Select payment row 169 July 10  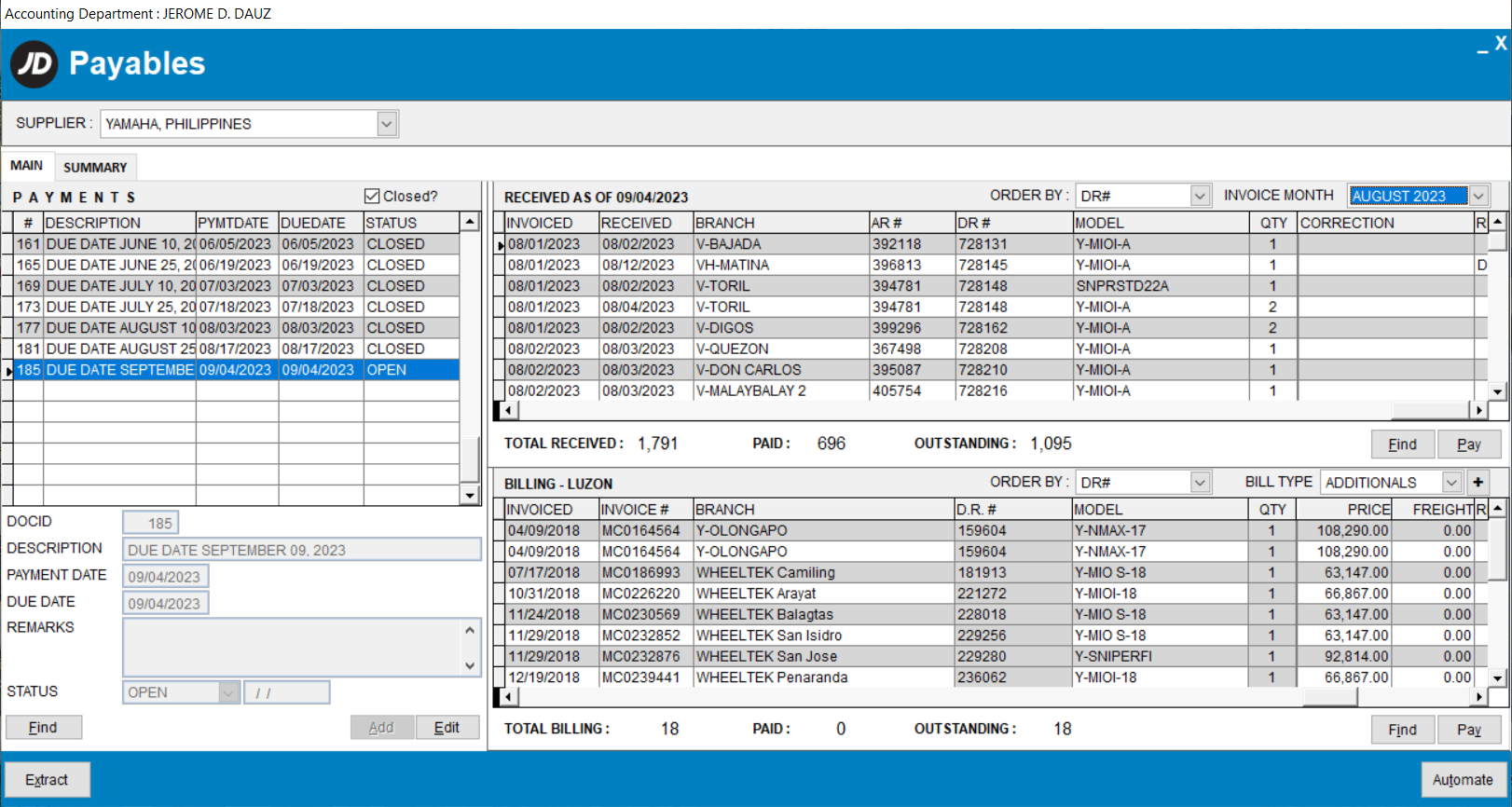(x=236, y=286)
